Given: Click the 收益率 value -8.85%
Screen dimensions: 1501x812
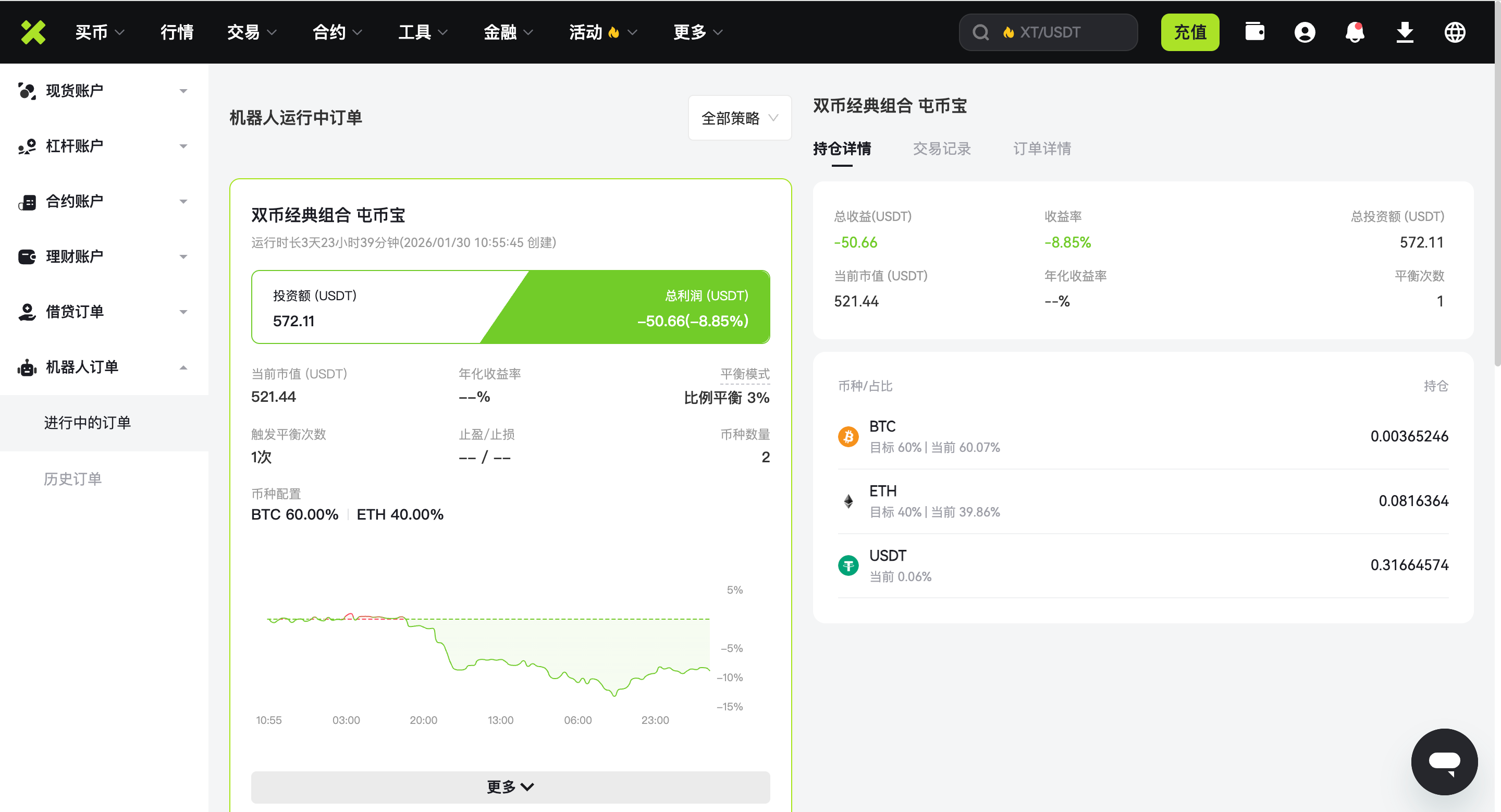Looking at the screenshot, I should (1067, 242).
